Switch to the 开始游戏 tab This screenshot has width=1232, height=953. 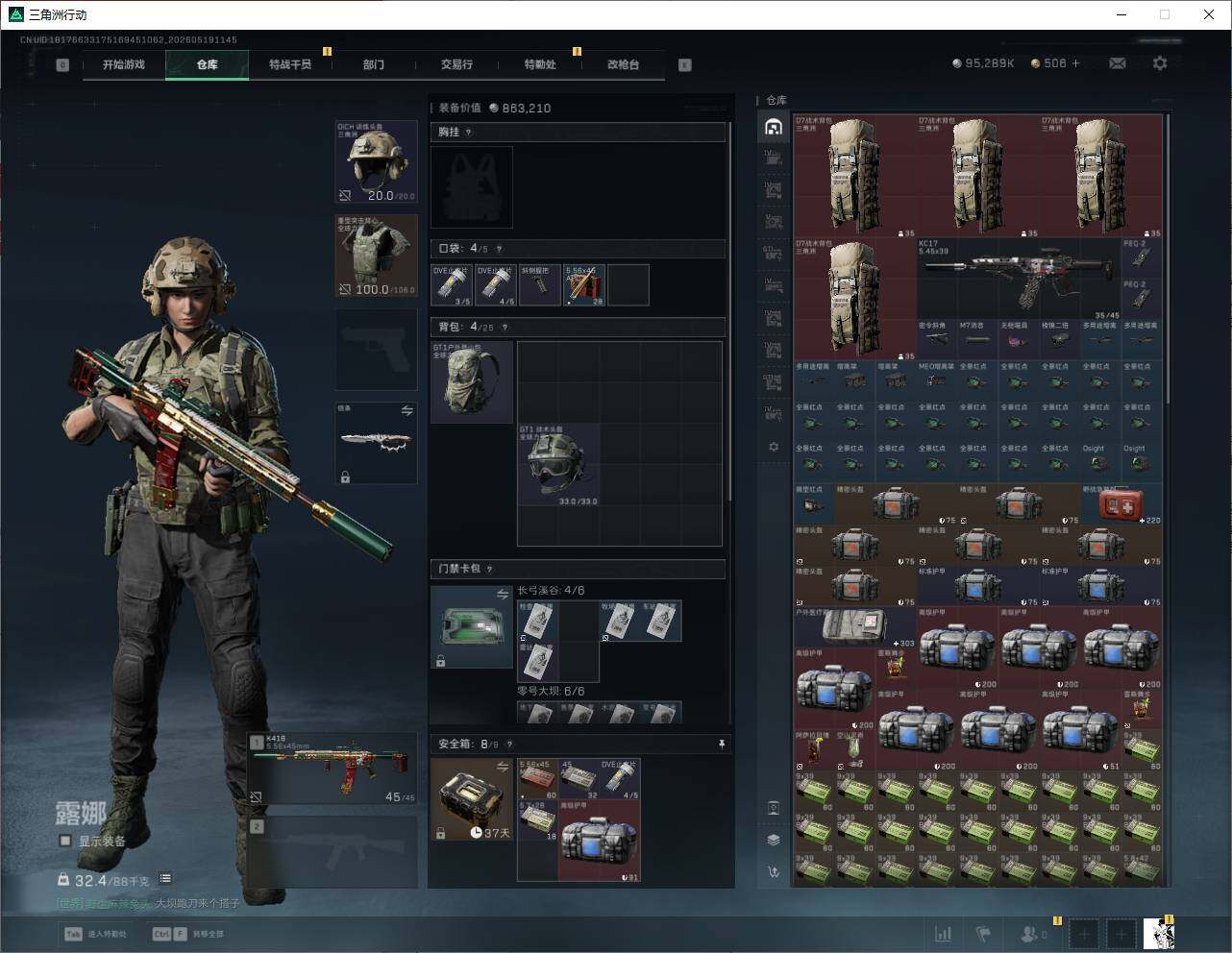(x=124, y=64)
